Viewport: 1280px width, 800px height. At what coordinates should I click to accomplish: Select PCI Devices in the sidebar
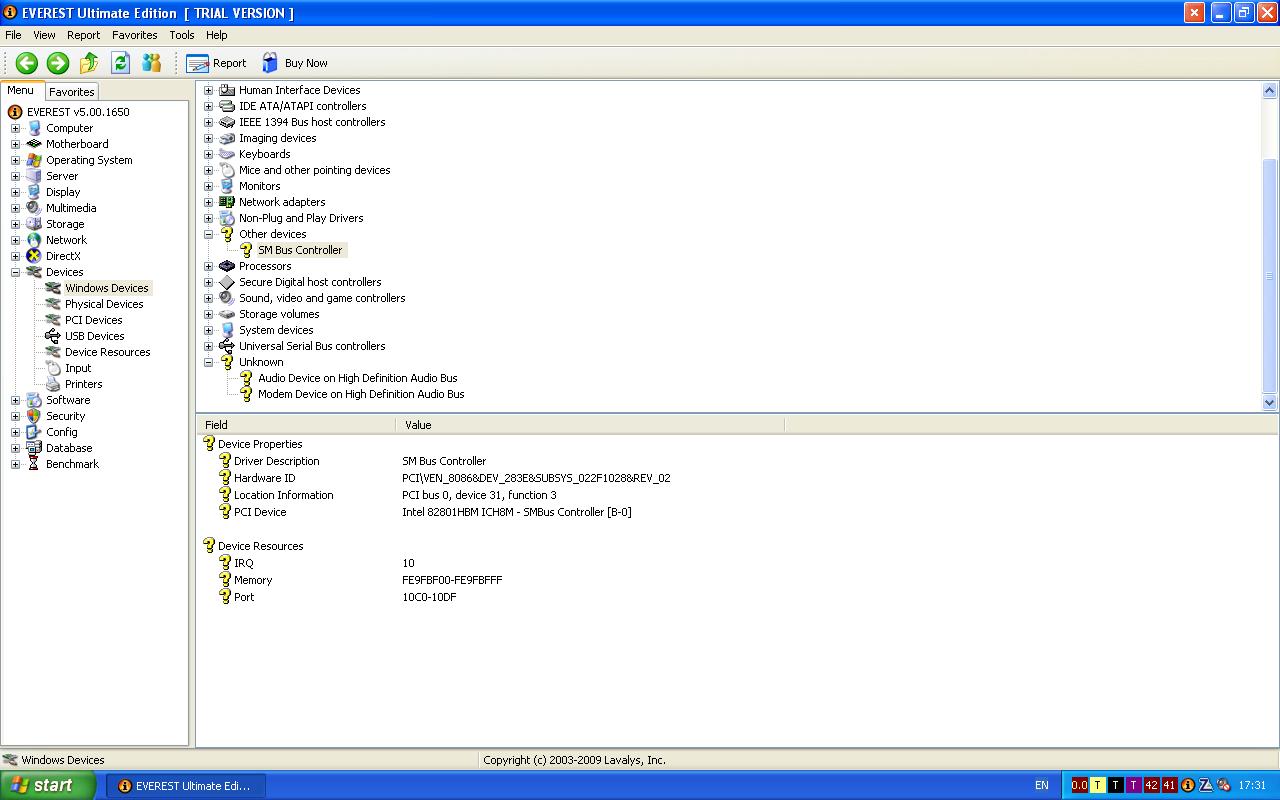[x=94, y=320]
